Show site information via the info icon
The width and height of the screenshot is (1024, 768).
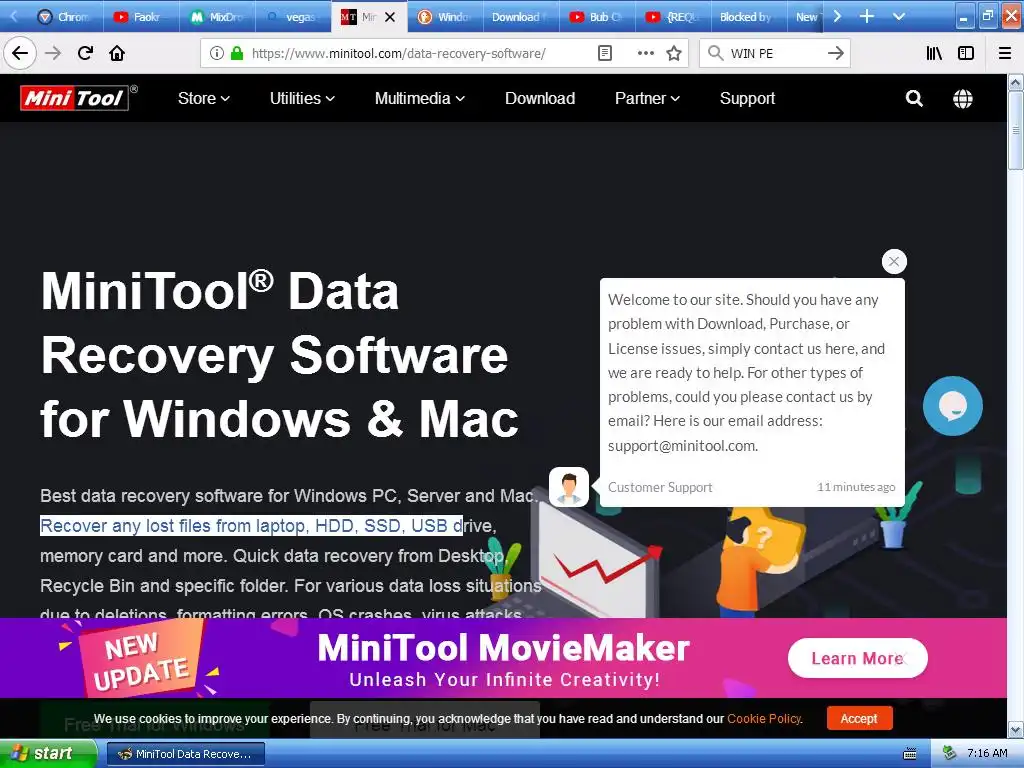[x=216, y=53]
